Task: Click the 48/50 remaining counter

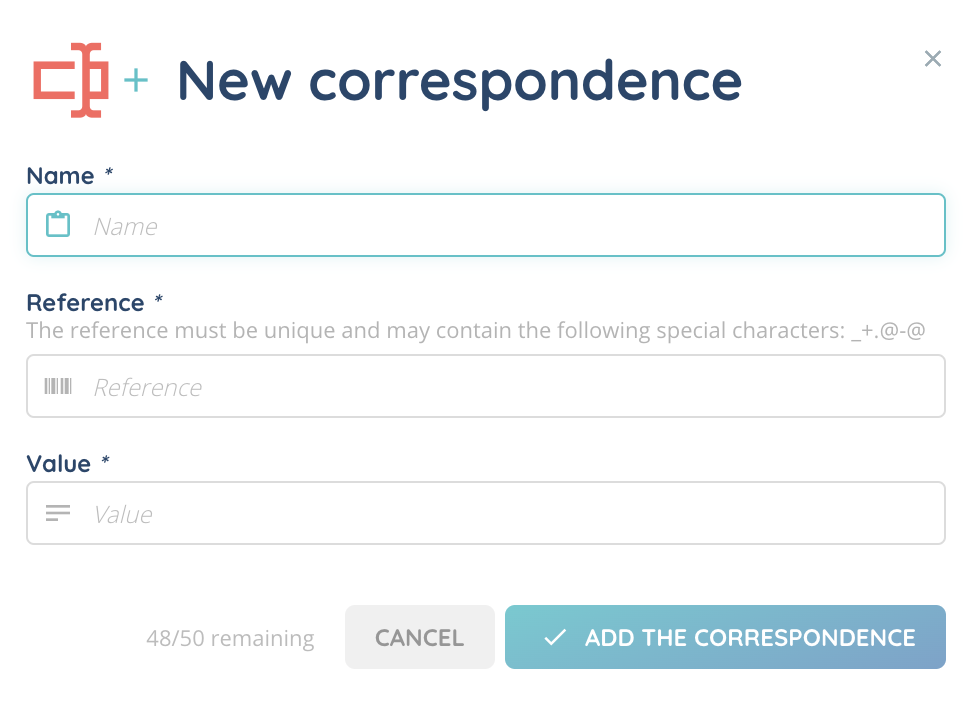Action: coord(230,638)
